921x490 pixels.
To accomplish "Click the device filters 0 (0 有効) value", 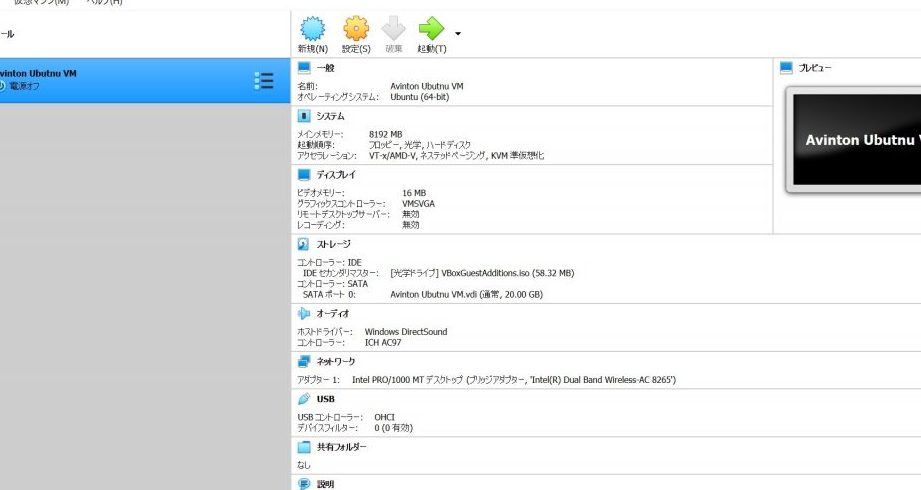I will tap(394, 428).
